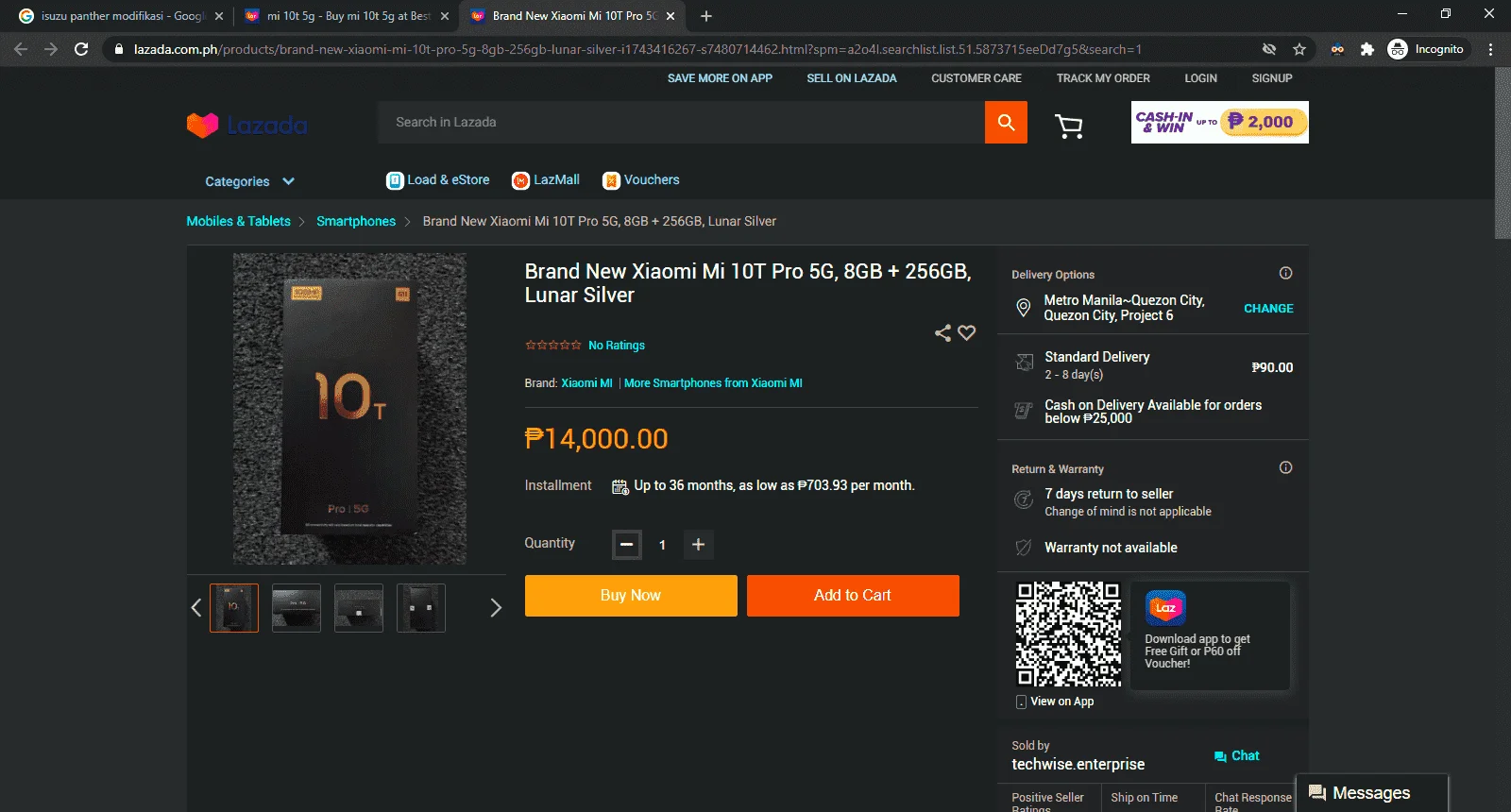
Task: Open SAVE MORE ON APP menu item
Action: [x=720, y=78]
